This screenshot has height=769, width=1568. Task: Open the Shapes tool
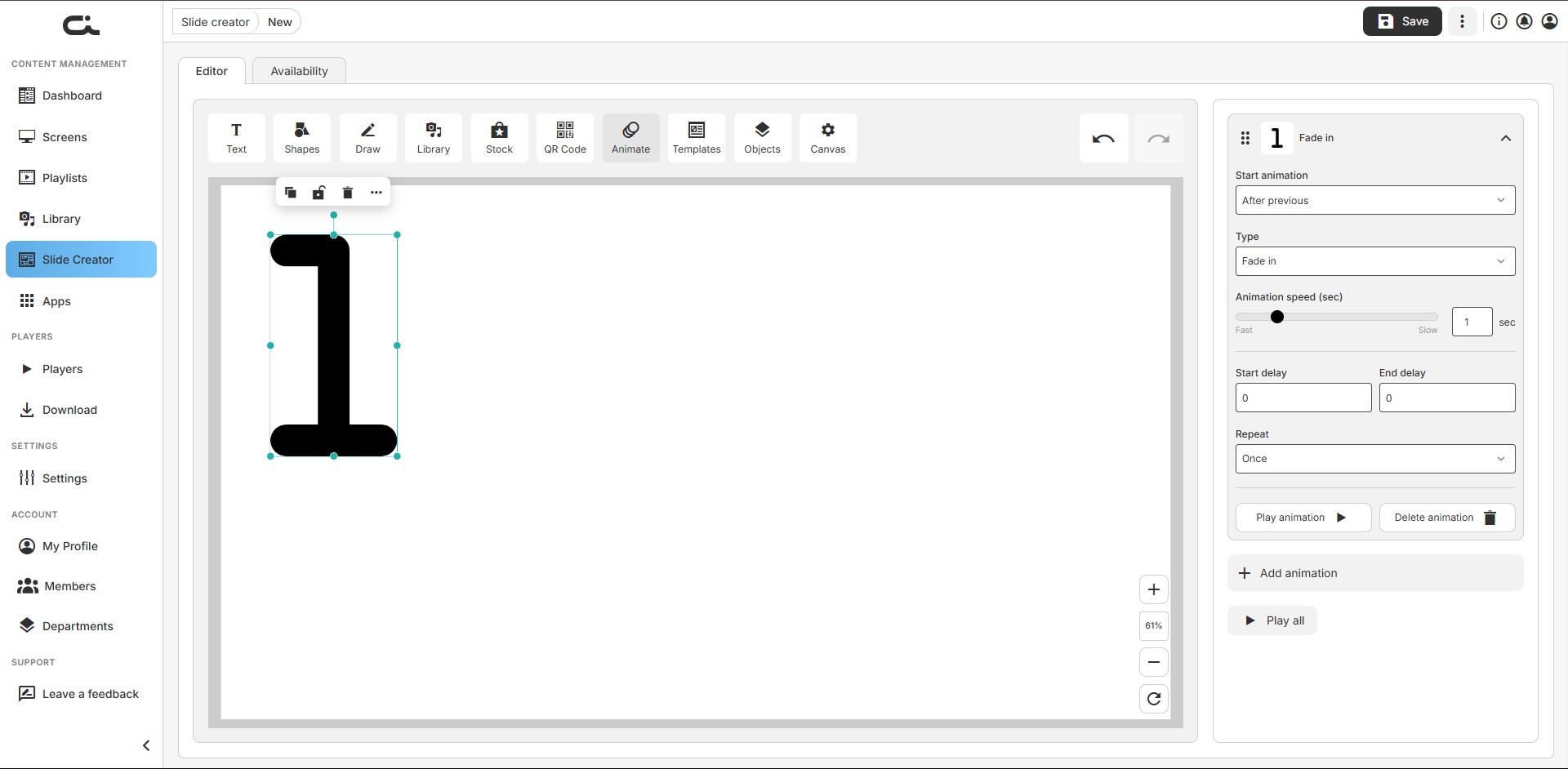point(302,138)
